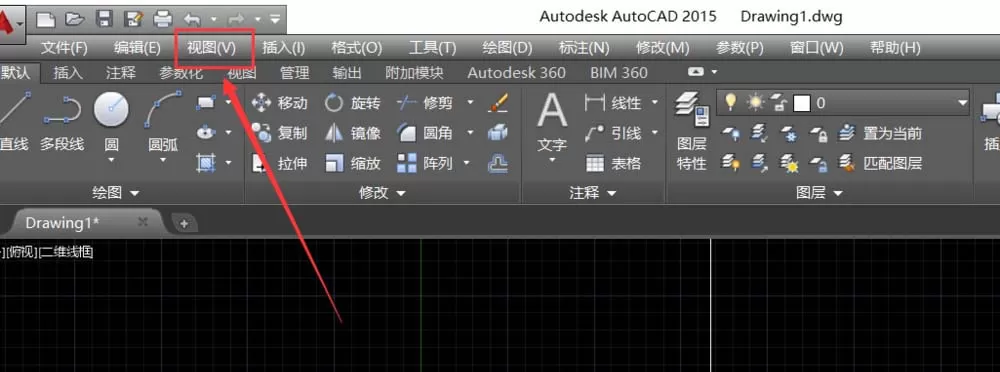Open the undo history dropdown arrow
Viewport: 1000px width, 372px height.
pyautogui.click(x=214, y=19)
